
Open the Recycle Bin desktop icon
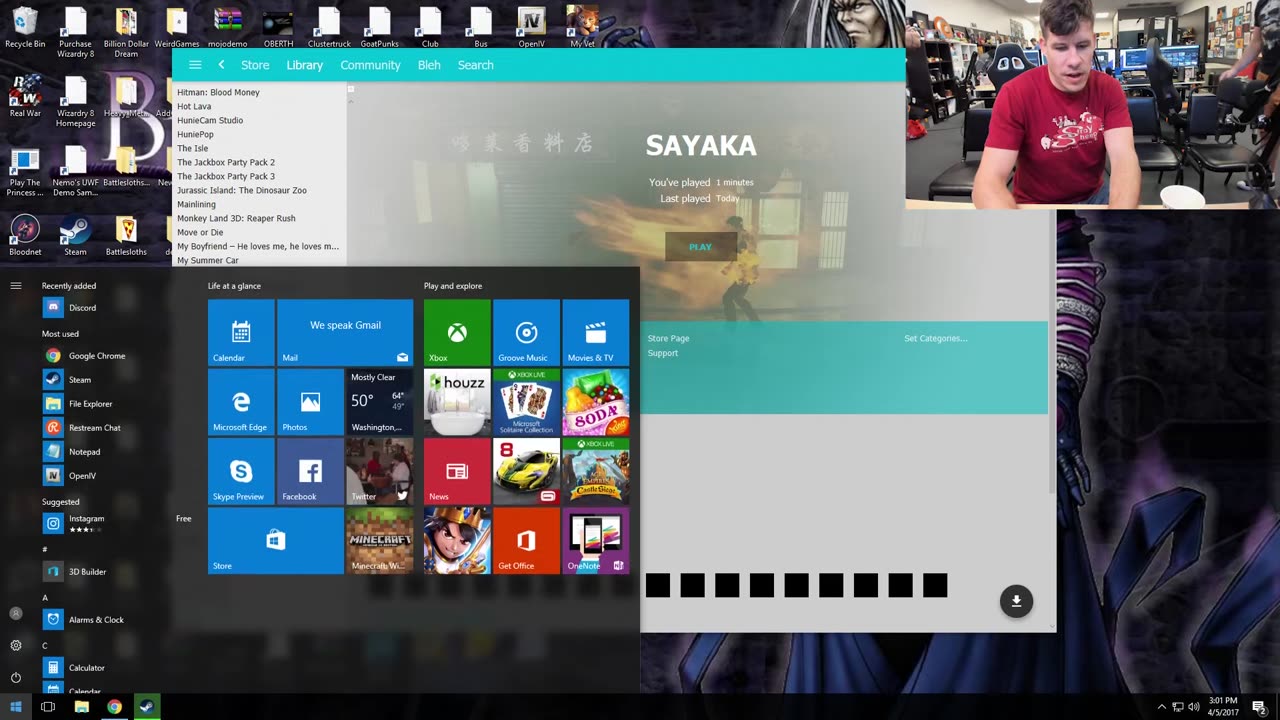tap(25, 27)
